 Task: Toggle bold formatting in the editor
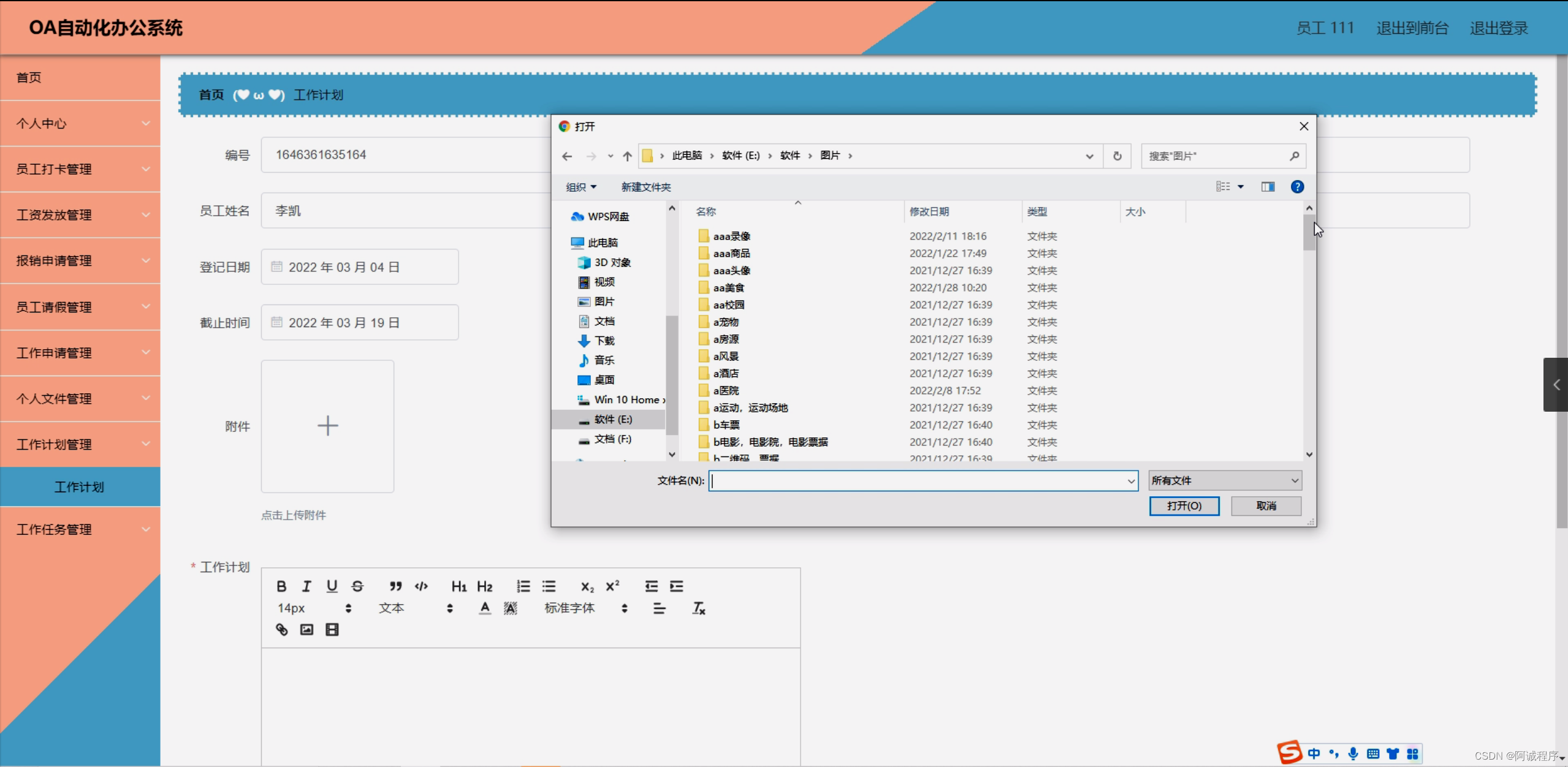[x=281, y=586]
